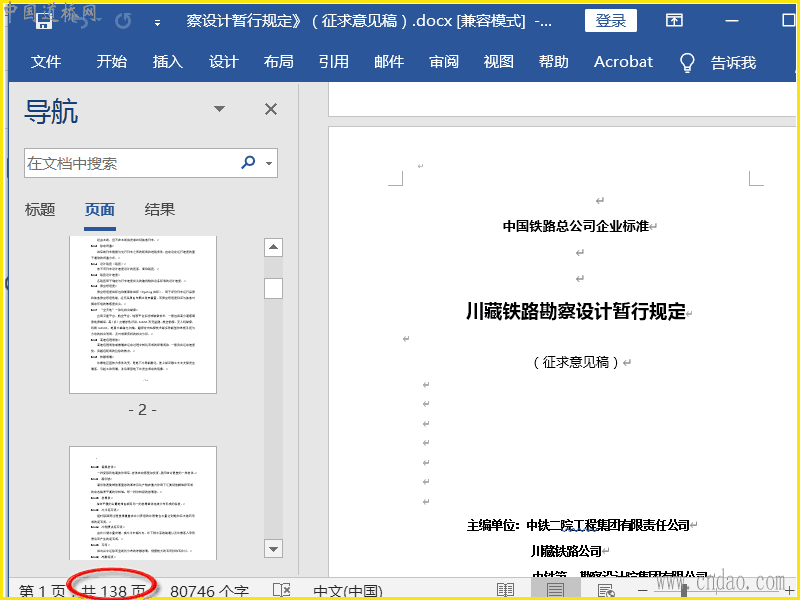Click 中文(中国) language indicator
The width and height of the screenshot is (800, 600).
(348, 592)
